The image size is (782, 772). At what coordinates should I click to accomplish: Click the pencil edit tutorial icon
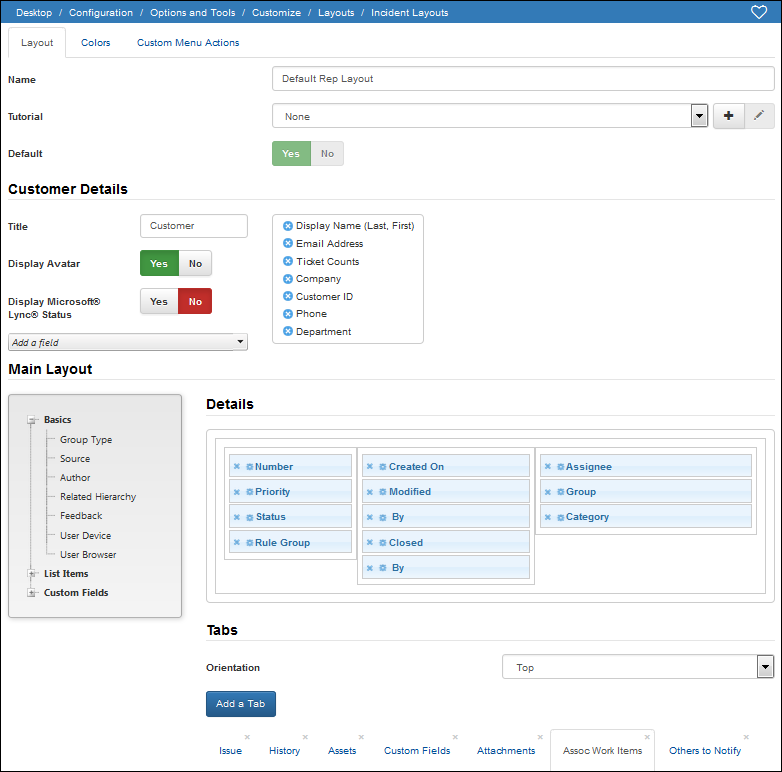[x=759, y=116]
